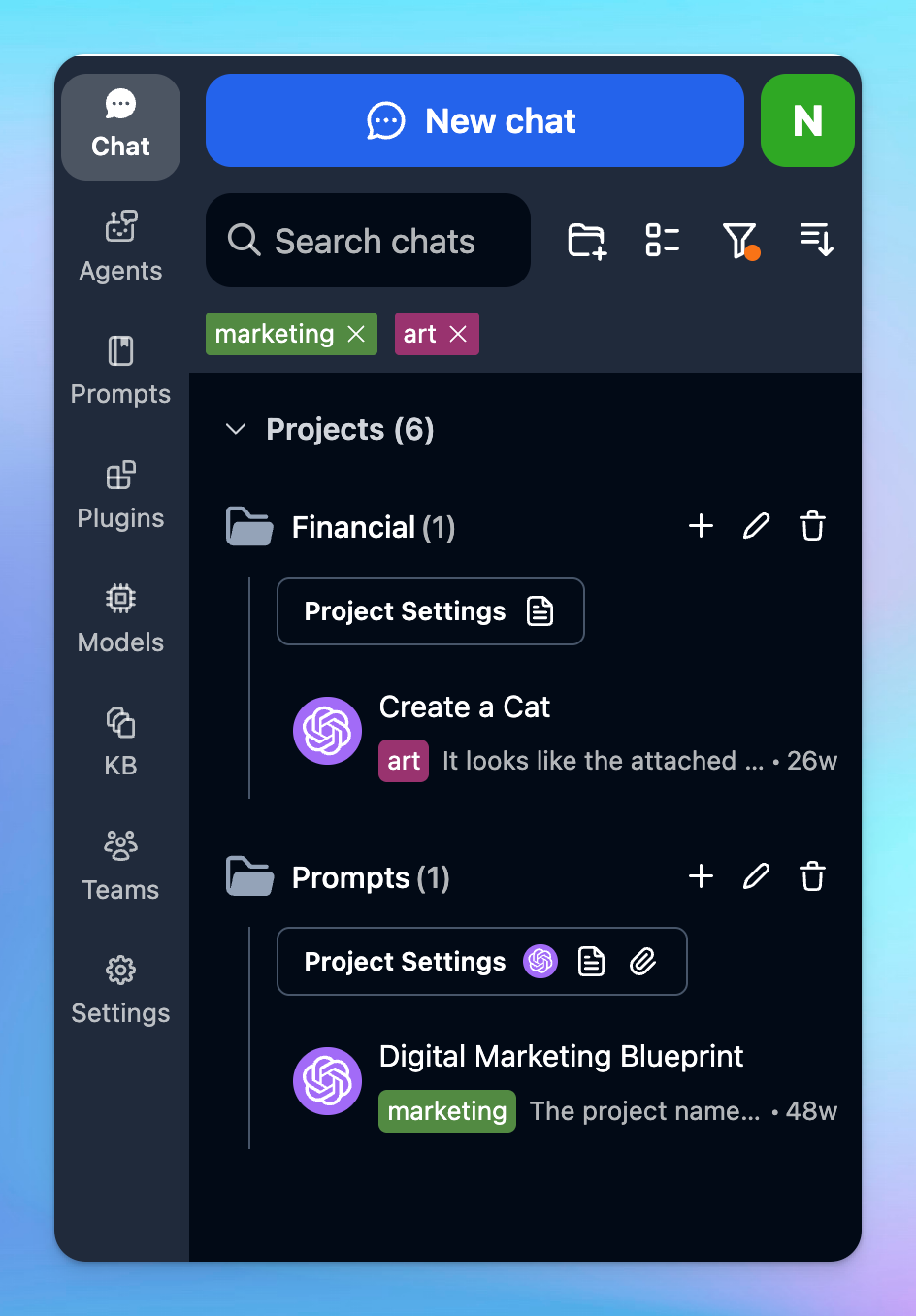Delete the Financial project
This screenshot has height=1316, width=916.
click(x=812, y=526)
